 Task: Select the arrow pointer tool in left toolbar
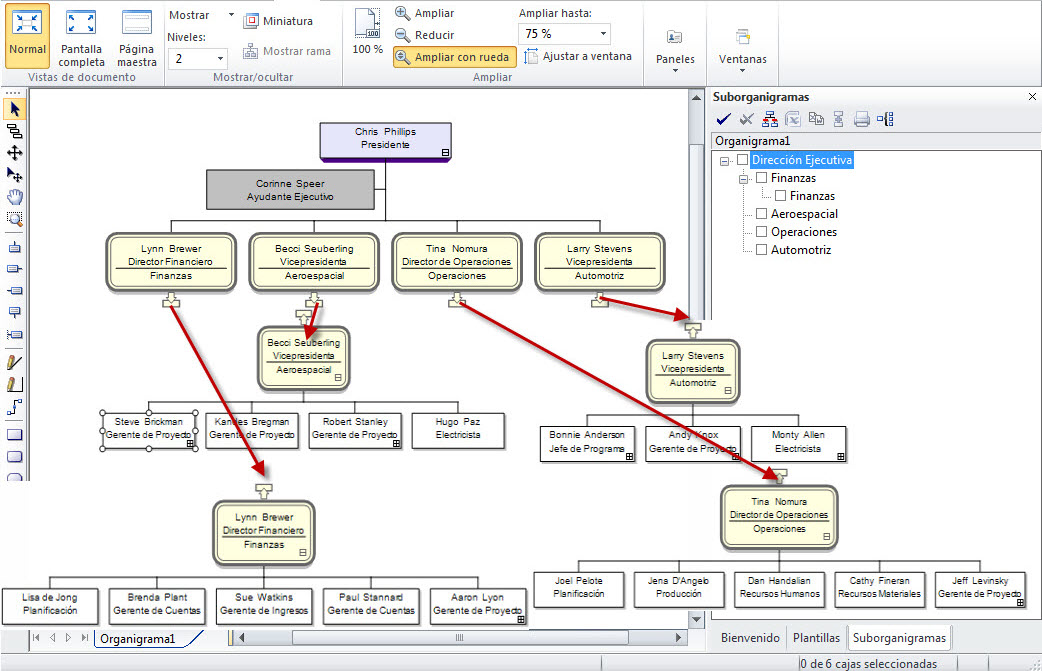(x=14, y=109)
